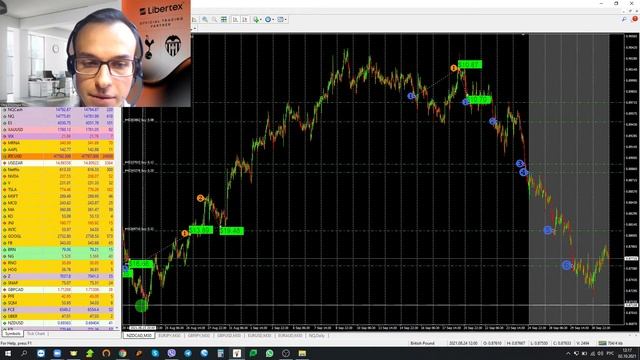Click the volume speaker tray icon

pos(600,353)
